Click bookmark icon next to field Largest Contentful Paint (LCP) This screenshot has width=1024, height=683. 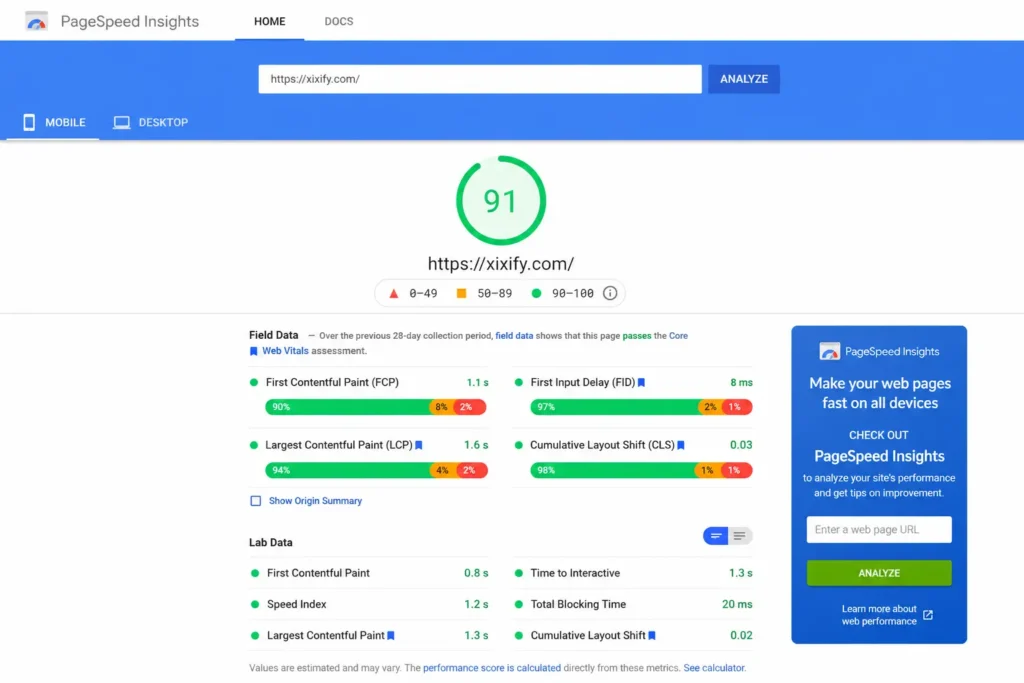(419, 445)
